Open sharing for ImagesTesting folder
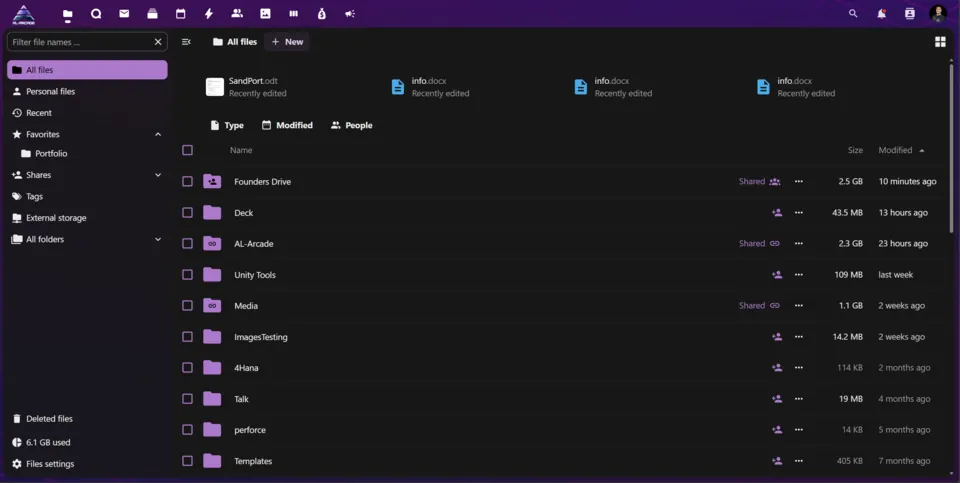960x483 pixels. (x=777, y=337)
